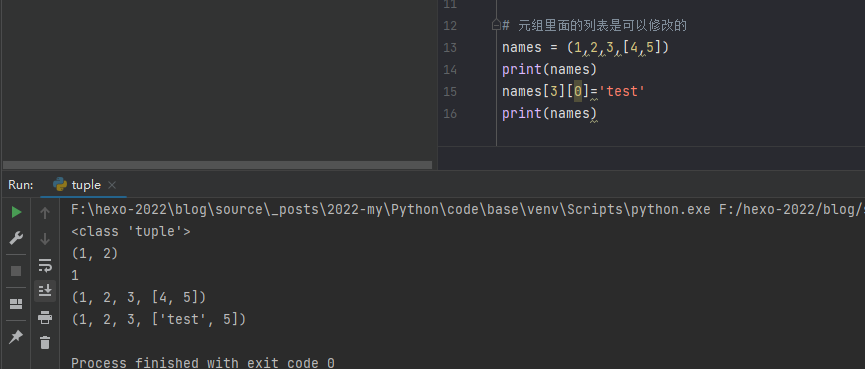Click the horizontal scrollbar in left panel
865x369 pixels.
click(217, 165)
